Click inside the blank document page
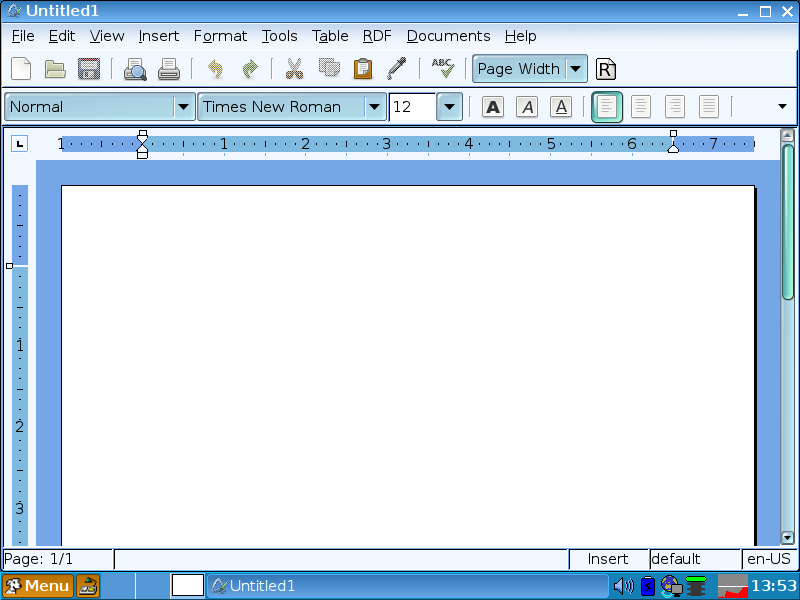Image resolution: width=800 pixels, height=600 pixels. tap(408, 365)
